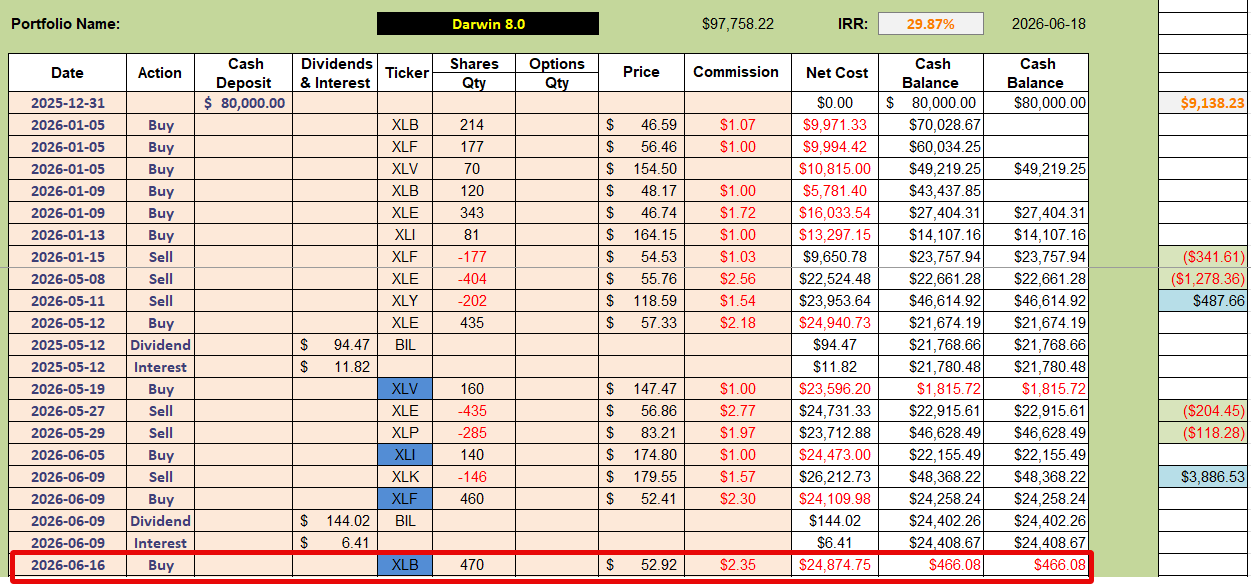Image resolution: width=1251 pixels, height=584 pixels.
Task: Select the Commission column header
Action: tap(736, 73)
